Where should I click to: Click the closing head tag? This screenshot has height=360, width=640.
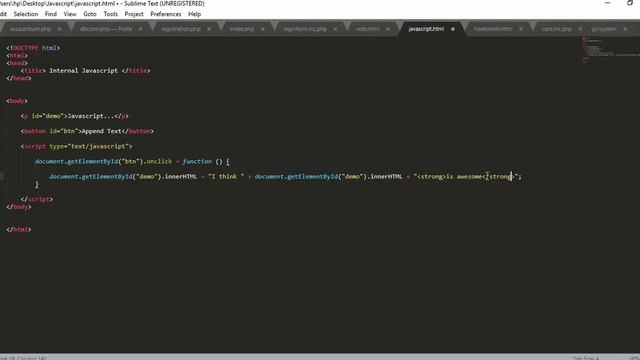pos(19,78)
